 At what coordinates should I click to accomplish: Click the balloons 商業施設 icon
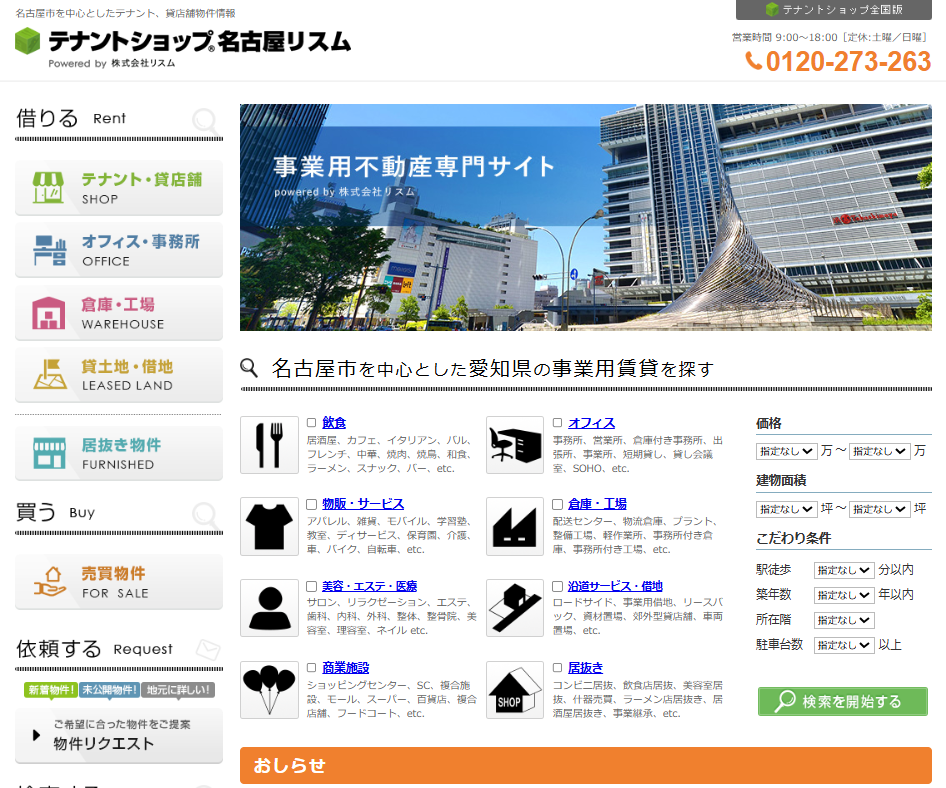point(269,689)
